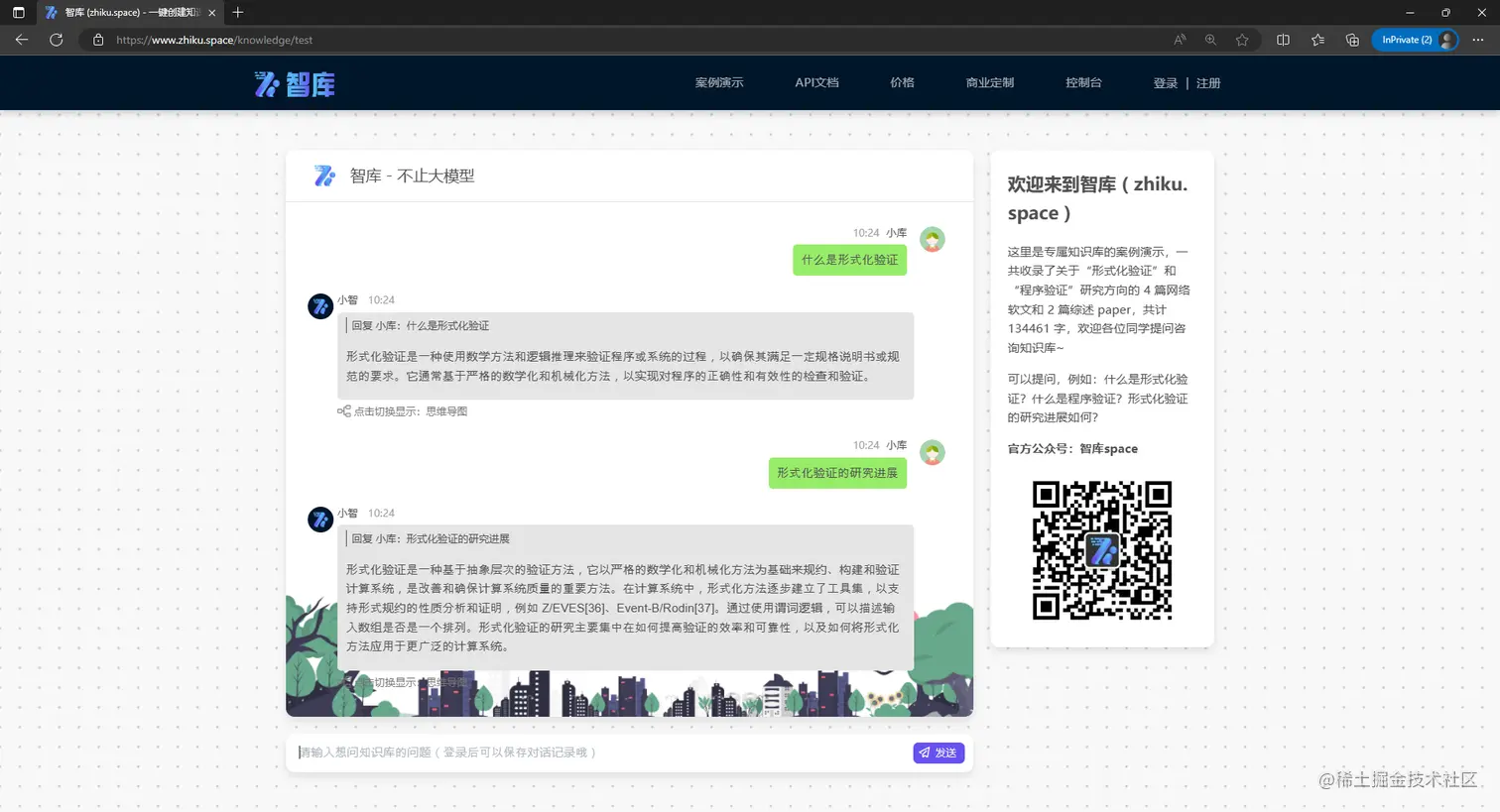Open the favorites list icon
The height and width of the screenshot is (812, 1500).
[x=1317, y=40]
